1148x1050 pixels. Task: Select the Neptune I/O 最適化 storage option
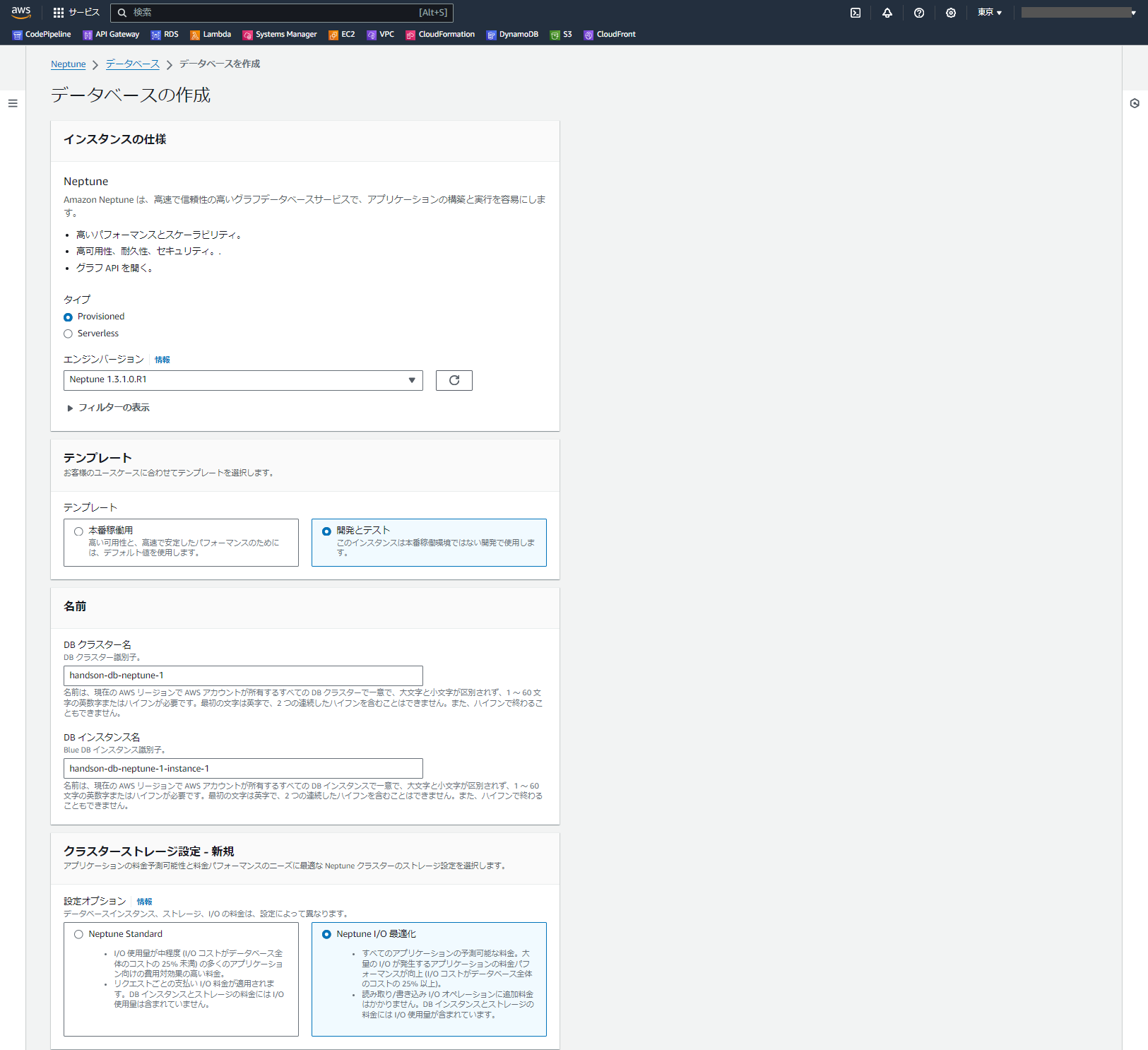tap(429, 979)
